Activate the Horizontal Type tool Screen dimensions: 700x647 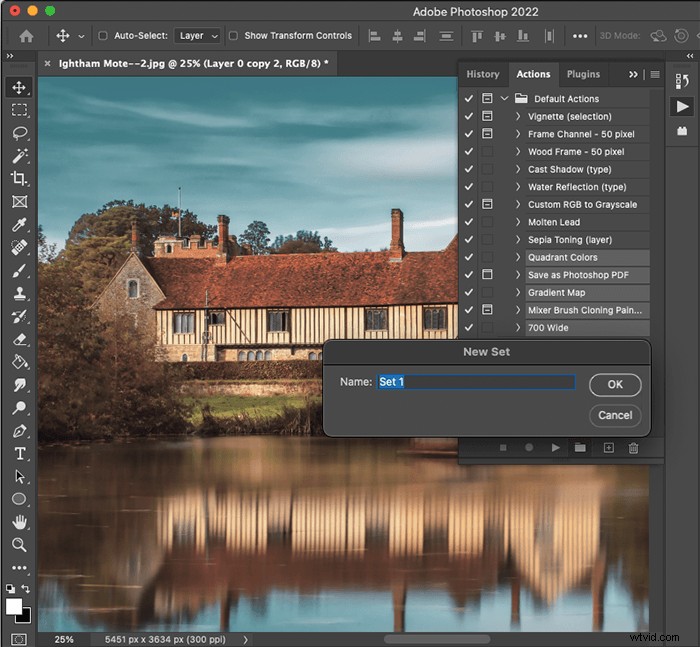coord(19,454)
